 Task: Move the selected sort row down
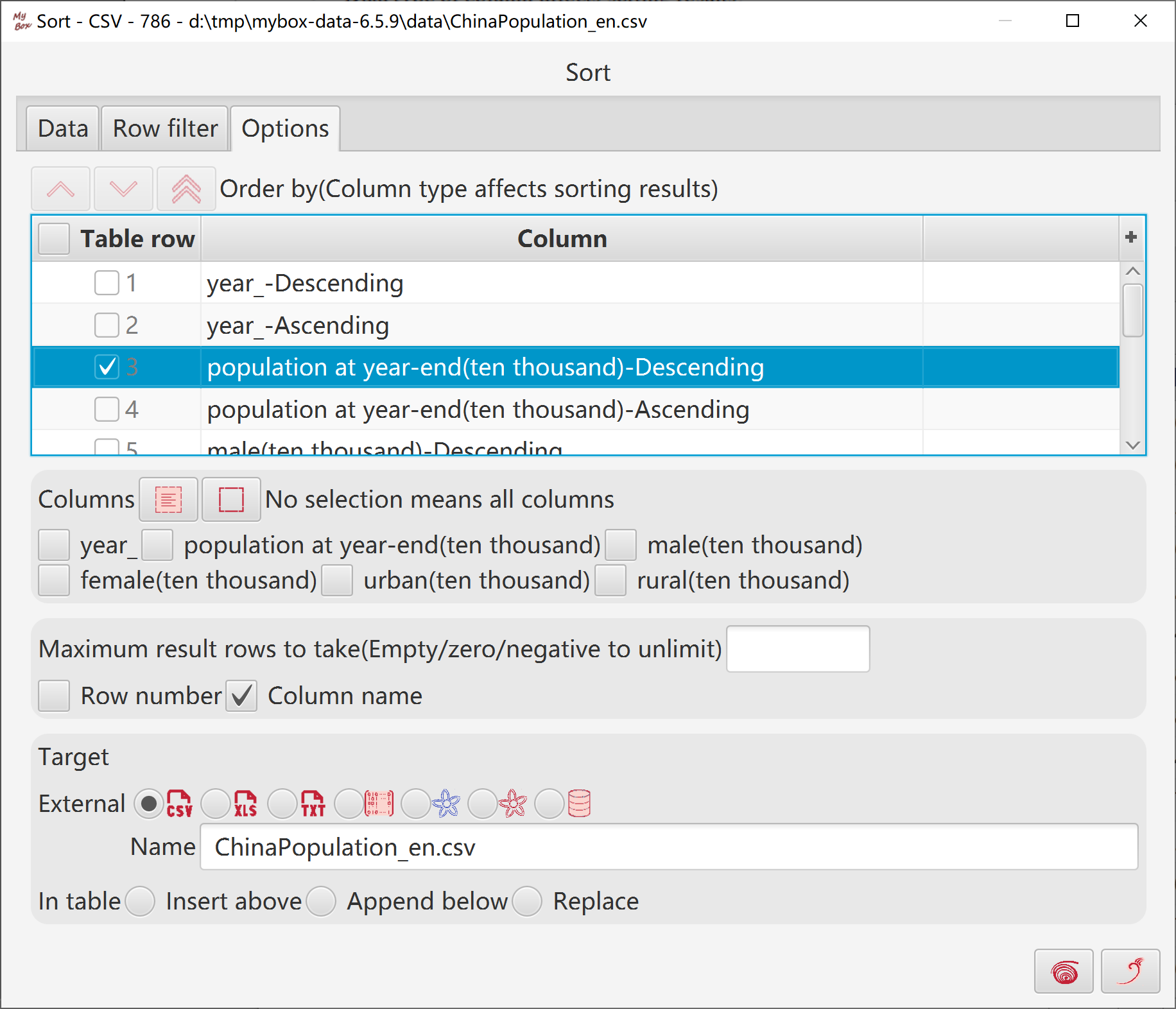pos(123,189)
